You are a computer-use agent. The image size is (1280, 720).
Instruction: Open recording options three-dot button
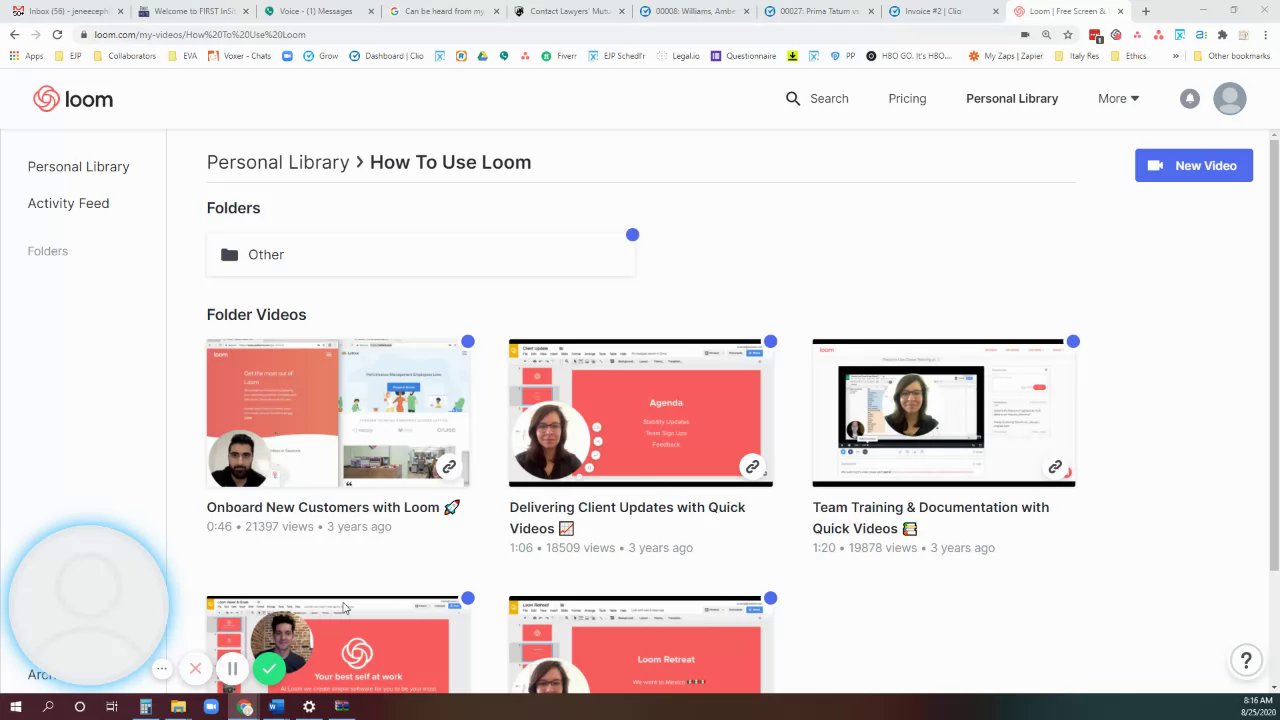click(x=162, y=668)
